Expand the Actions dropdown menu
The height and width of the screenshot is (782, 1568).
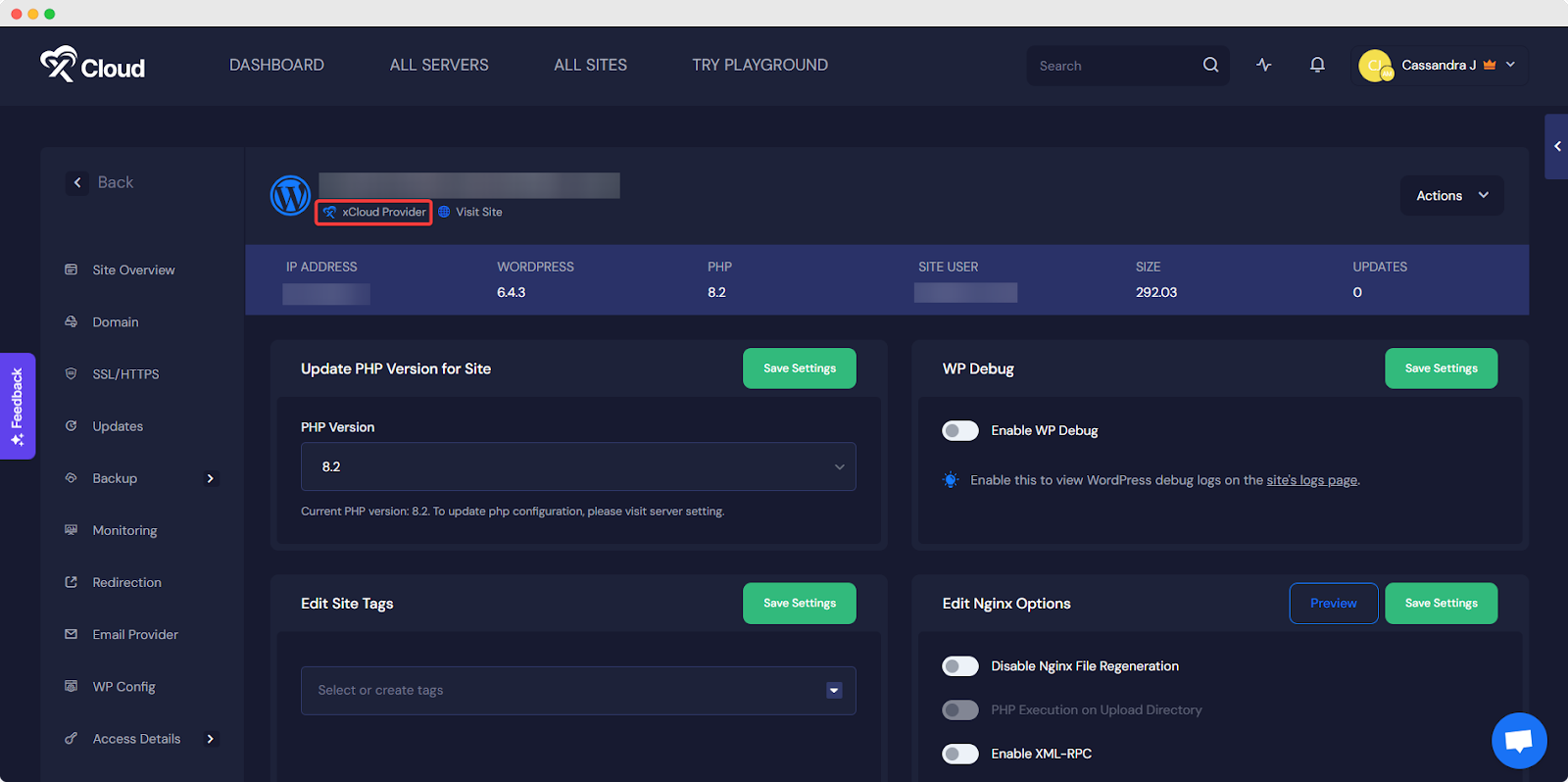coord(1451,196)
